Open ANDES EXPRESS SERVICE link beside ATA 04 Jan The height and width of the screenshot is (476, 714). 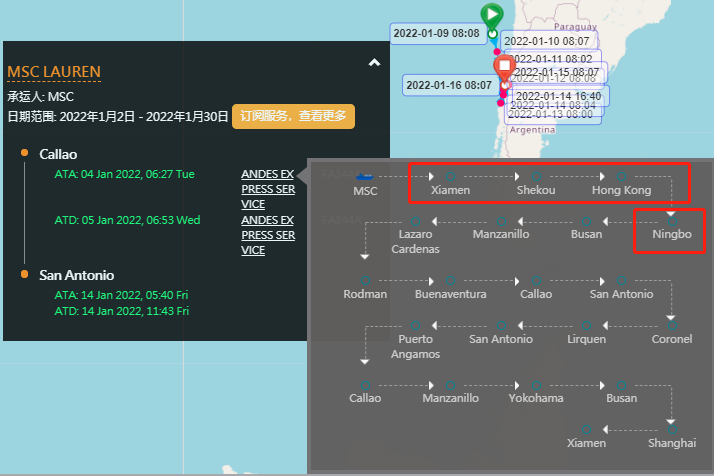(x=268, y=189)
